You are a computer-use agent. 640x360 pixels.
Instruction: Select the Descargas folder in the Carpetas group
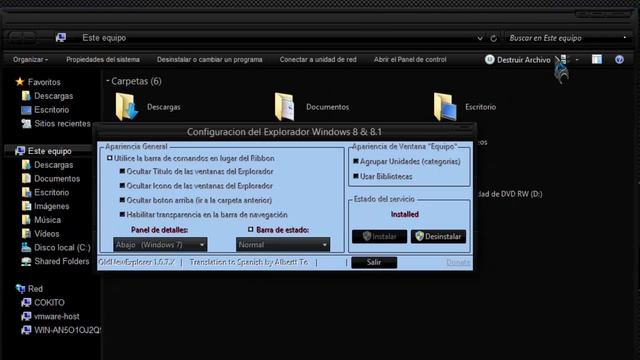(x=148, y=107)
